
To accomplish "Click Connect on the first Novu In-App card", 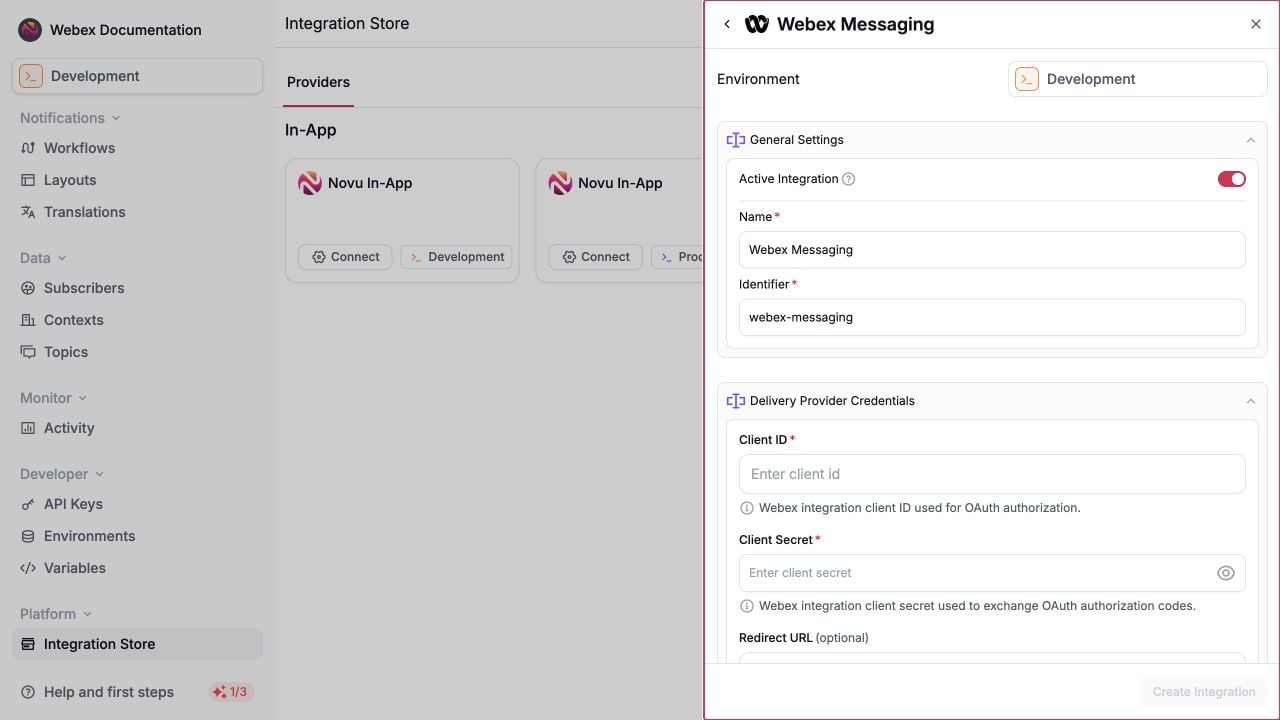I will click(x=345, y=257).
